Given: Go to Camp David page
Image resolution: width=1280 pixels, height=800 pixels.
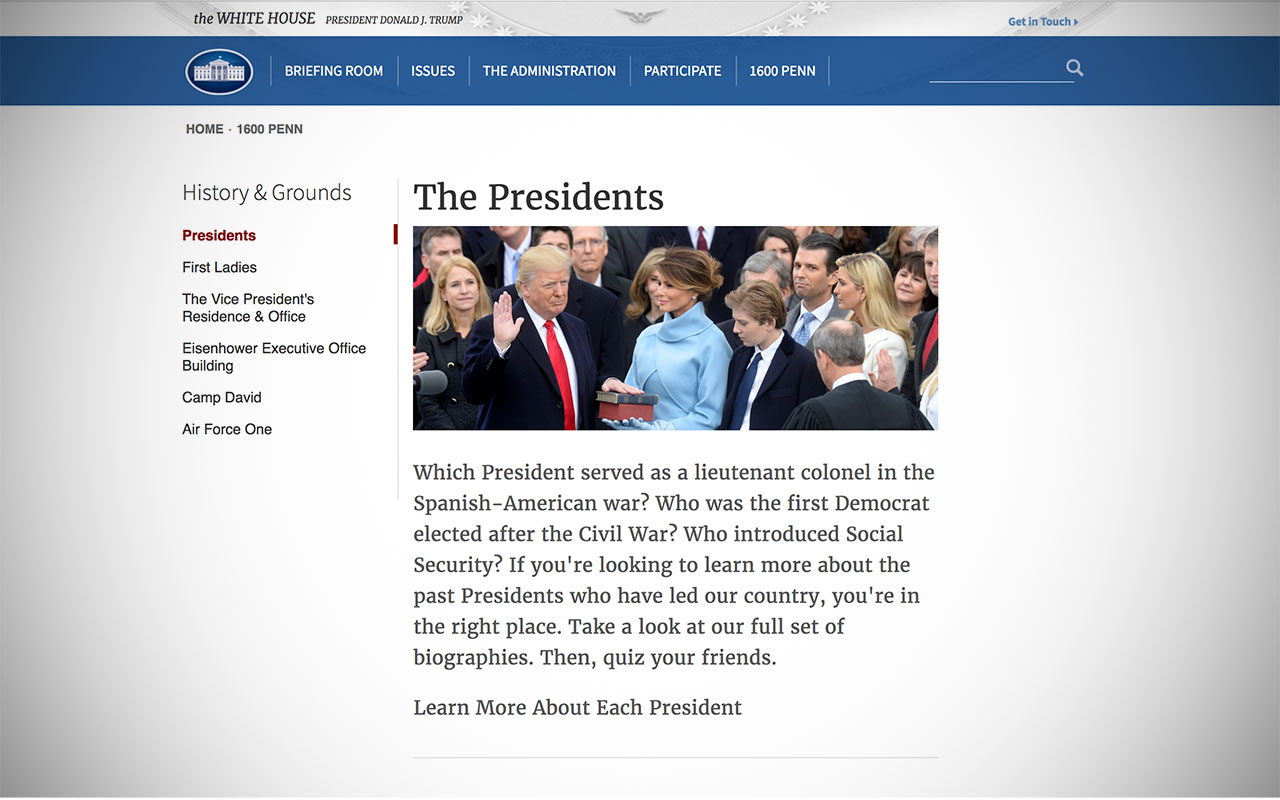Looking at the screenshot, I should [x=221, y=398].
